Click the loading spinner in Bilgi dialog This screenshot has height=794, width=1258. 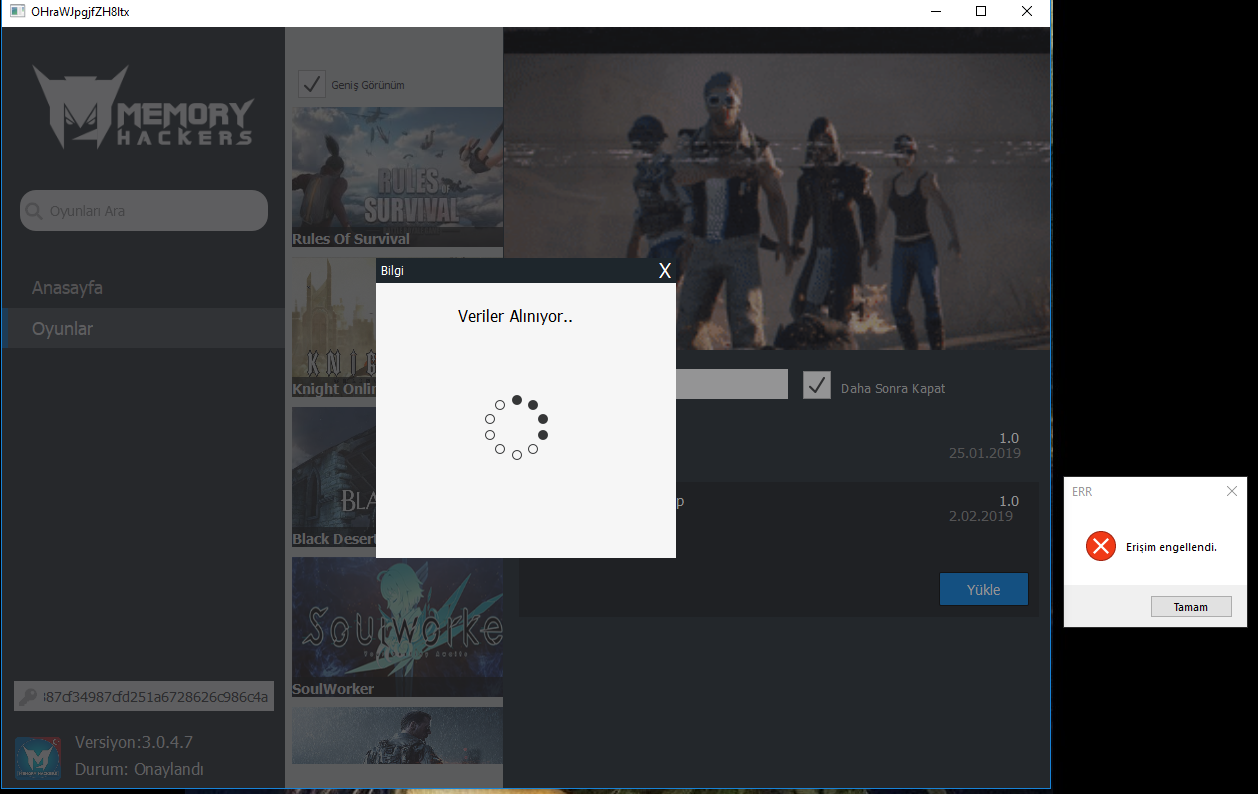point(516,427)
